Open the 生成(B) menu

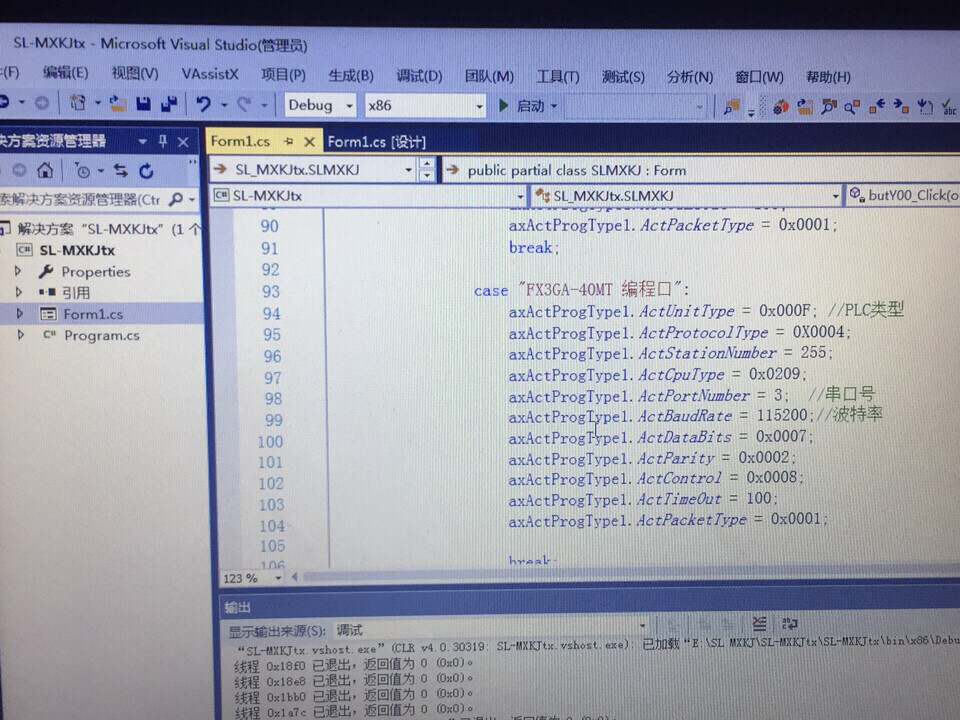click(x=351, y=75)
